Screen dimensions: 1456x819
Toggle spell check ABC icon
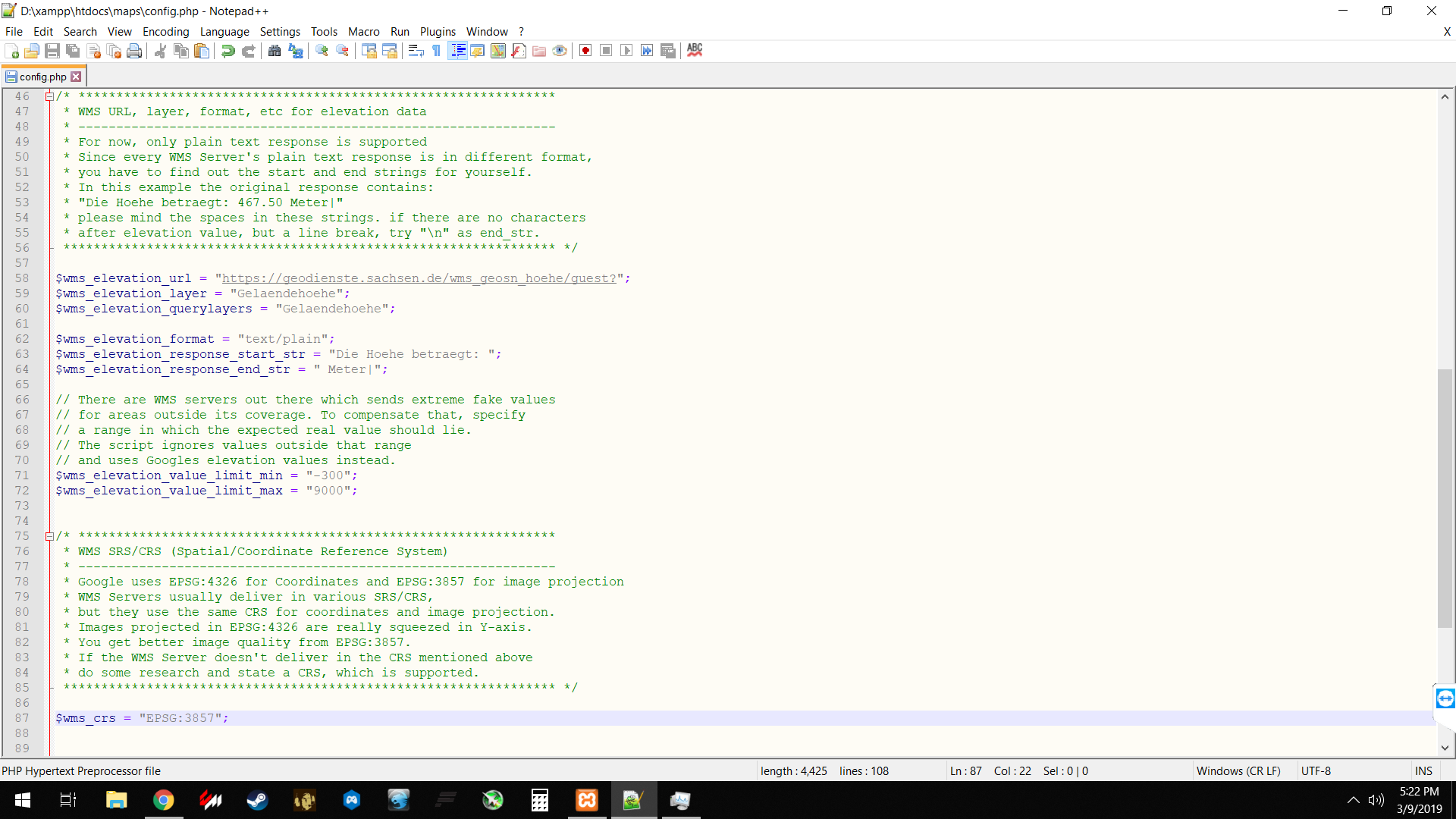[x=695, y=51]
